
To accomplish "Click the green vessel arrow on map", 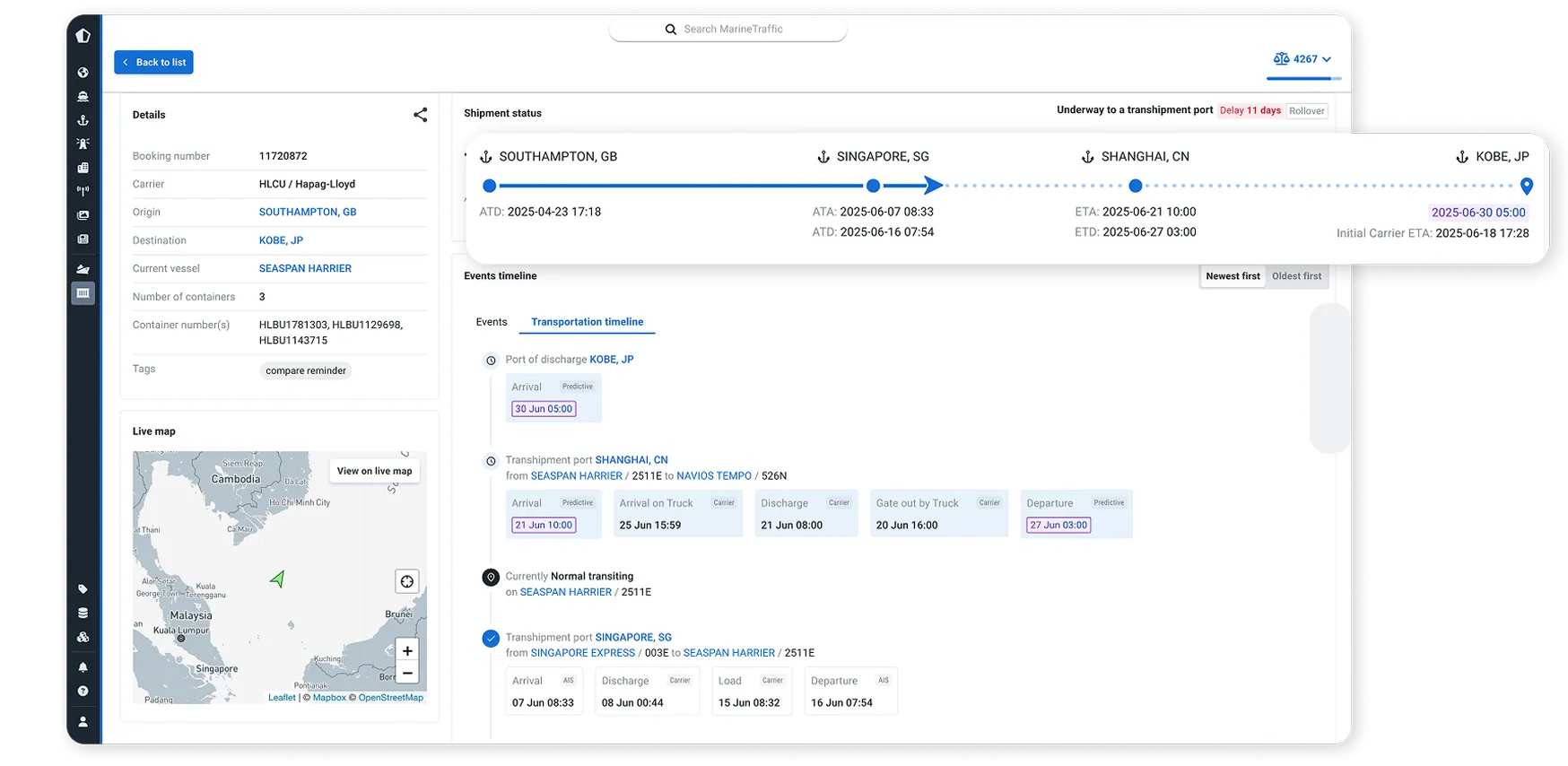I will coord(277,579).
